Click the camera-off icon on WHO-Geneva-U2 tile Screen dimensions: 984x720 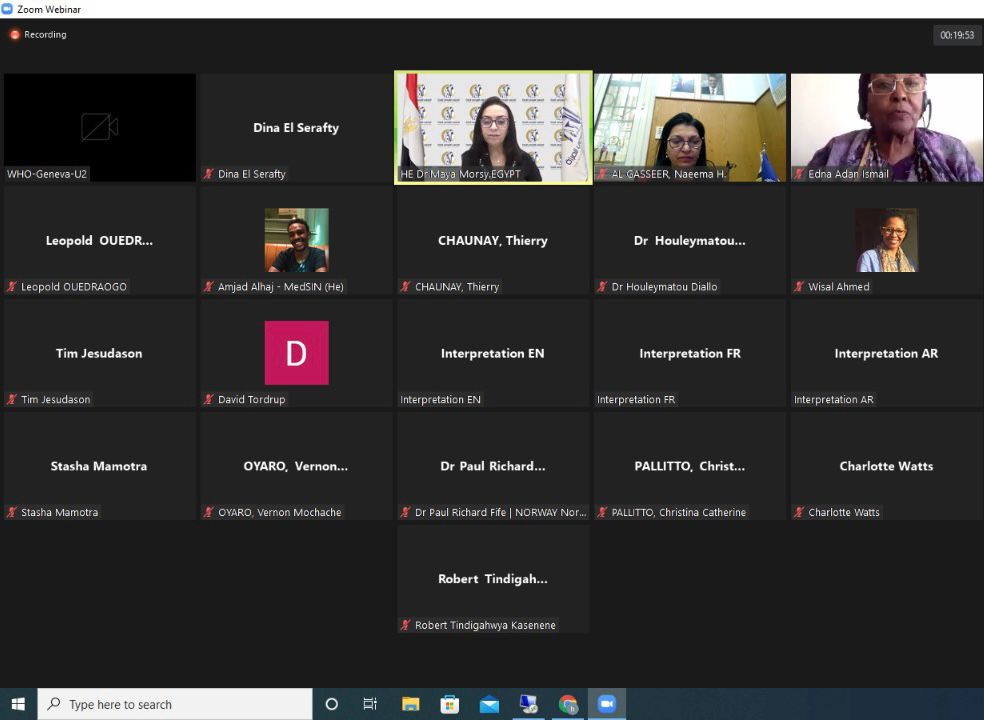click(99, 127)
